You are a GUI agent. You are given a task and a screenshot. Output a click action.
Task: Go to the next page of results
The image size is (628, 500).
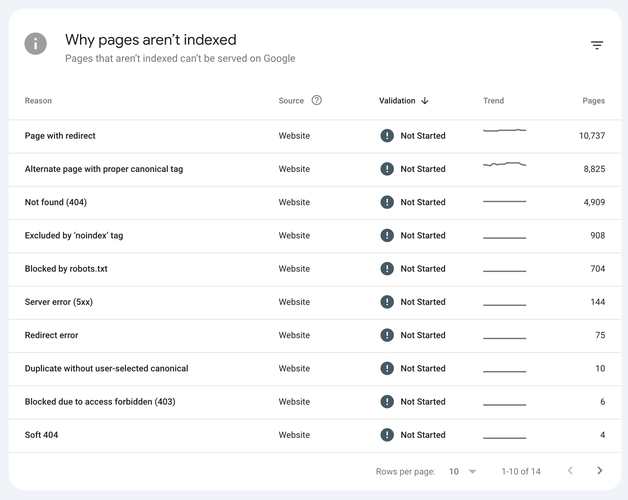(599, 471)
